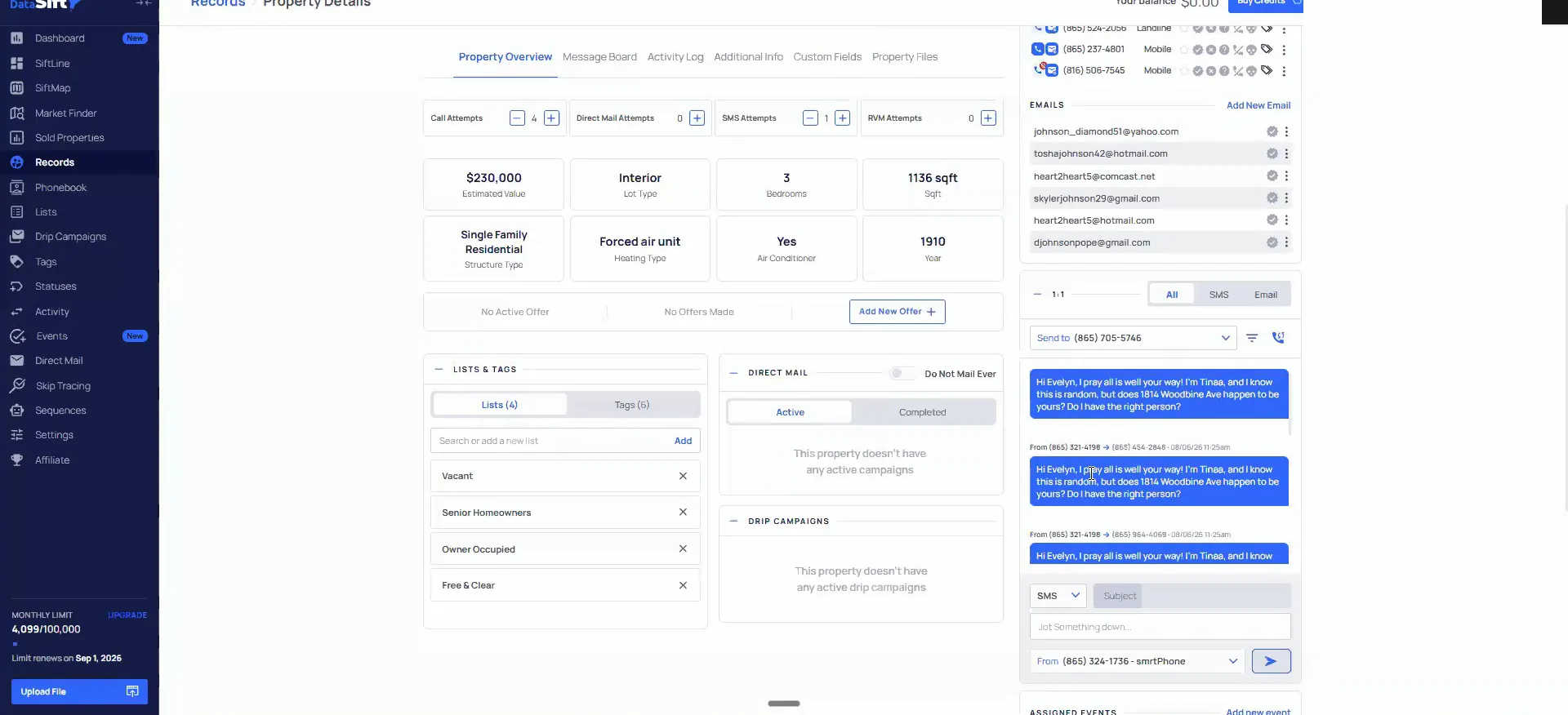Viewport: 1568px width, 715px height.
Task: Remove the Free & Clear list
Action: tap(683, 585)
